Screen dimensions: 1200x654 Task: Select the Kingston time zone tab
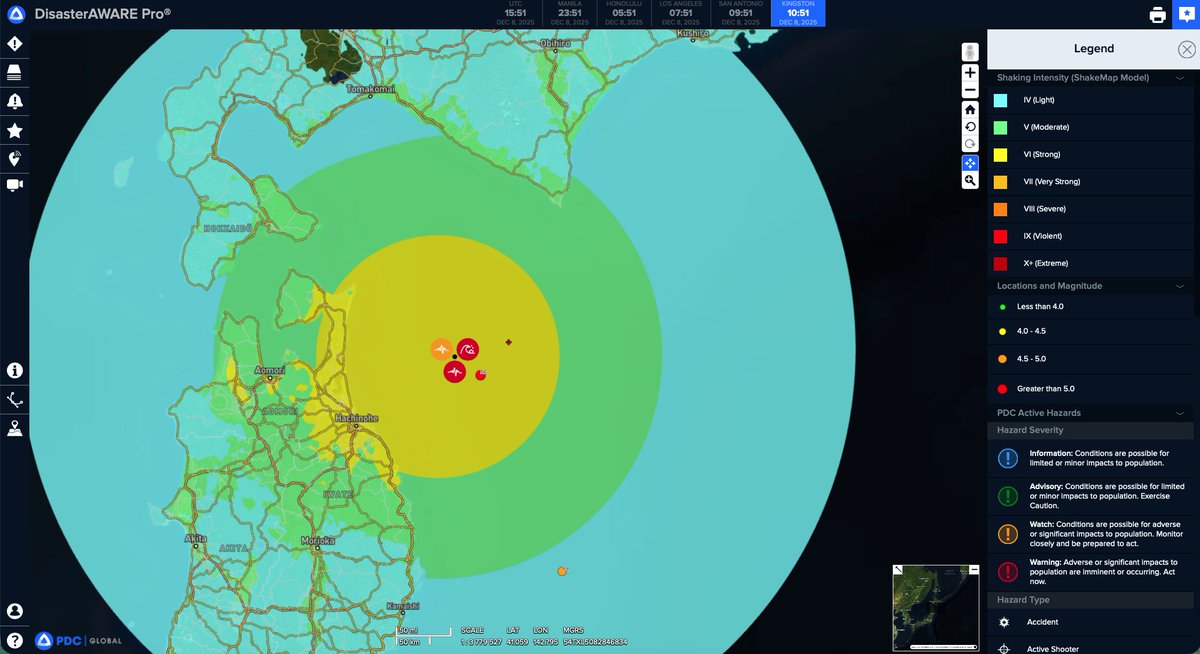coord(798,13)
